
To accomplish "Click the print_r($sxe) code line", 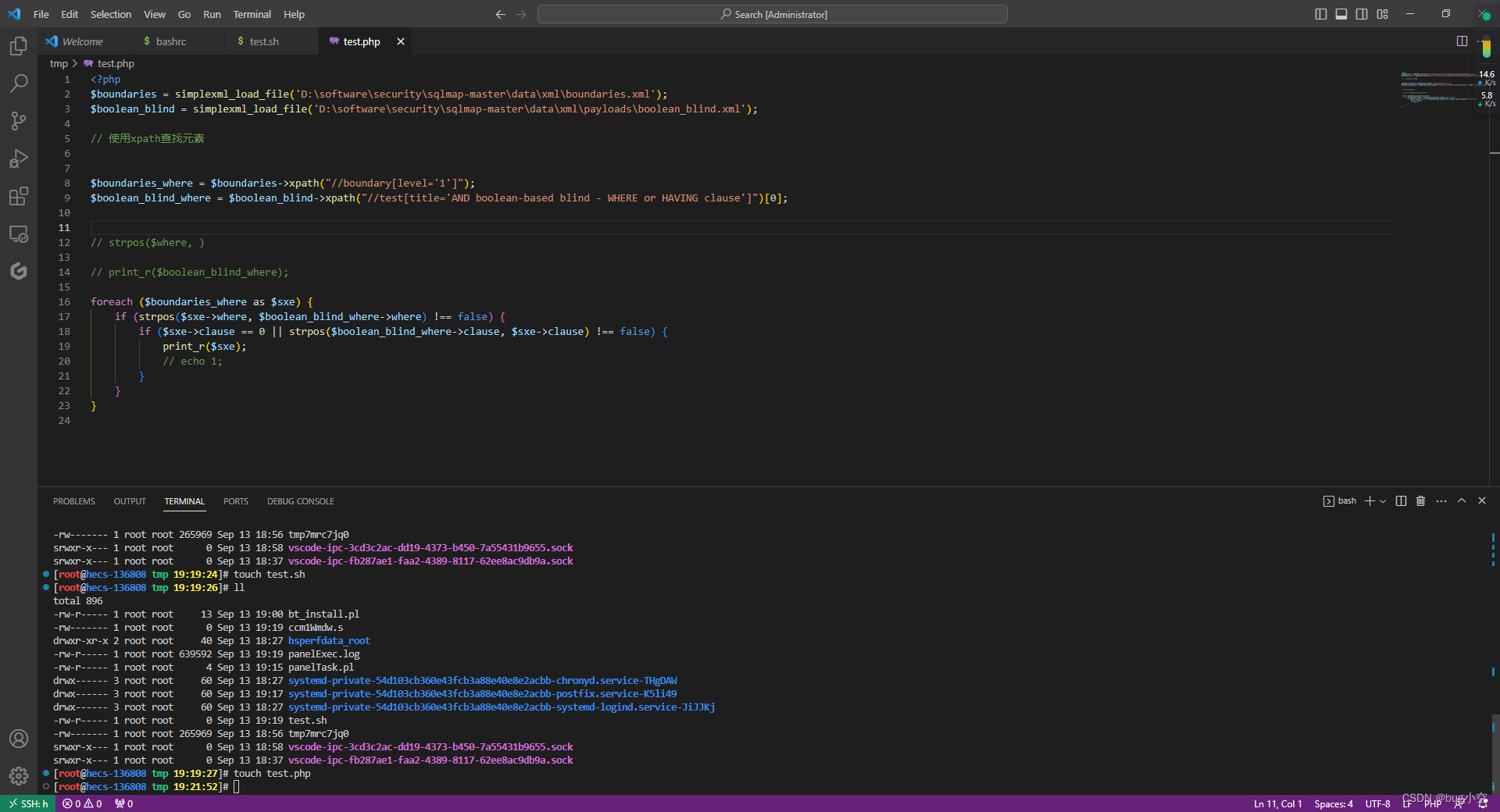I will click(x=205, y=346).
